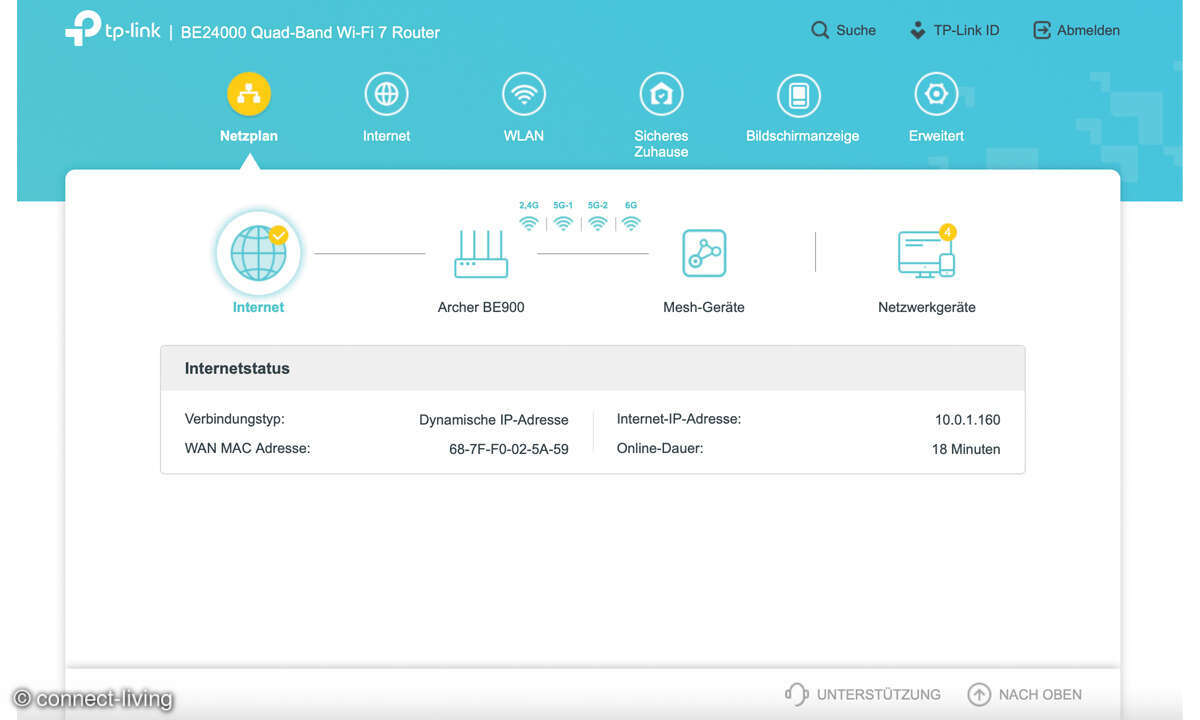Click the WAN MAC 68-7F-F0-02-5A-59 value

pyautogui.click(x=509, y=449)
